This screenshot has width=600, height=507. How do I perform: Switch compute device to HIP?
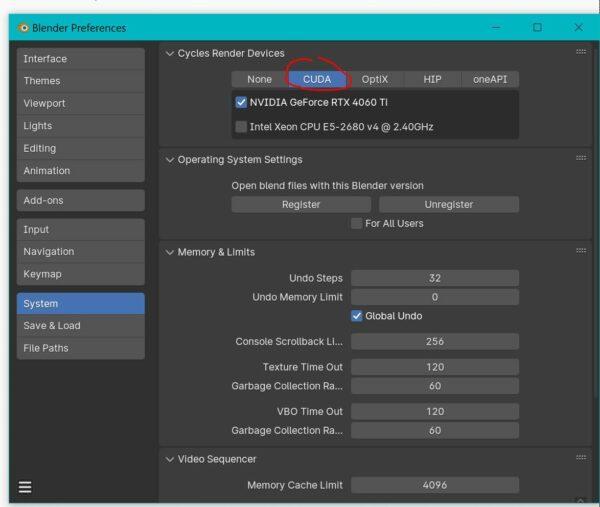432,79
